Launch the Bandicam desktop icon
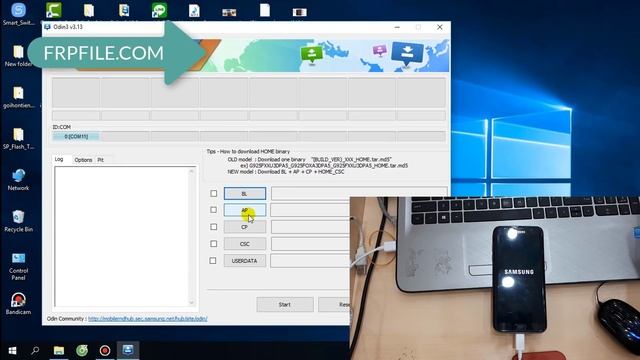The height and width of the screenshot is (360, 640). tap(18, 304)
